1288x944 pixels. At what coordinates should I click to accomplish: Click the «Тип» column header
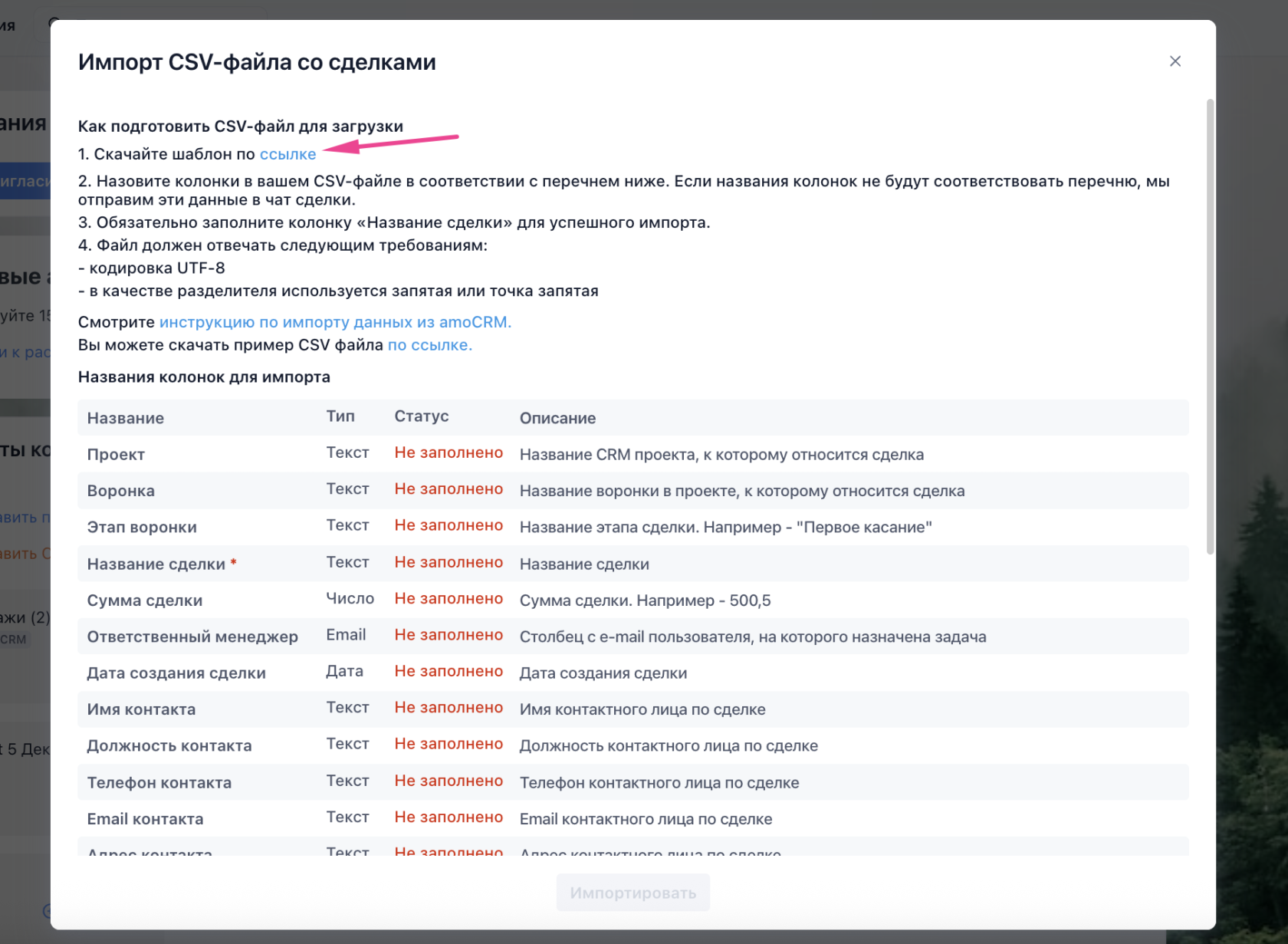[x=340, y=416]
